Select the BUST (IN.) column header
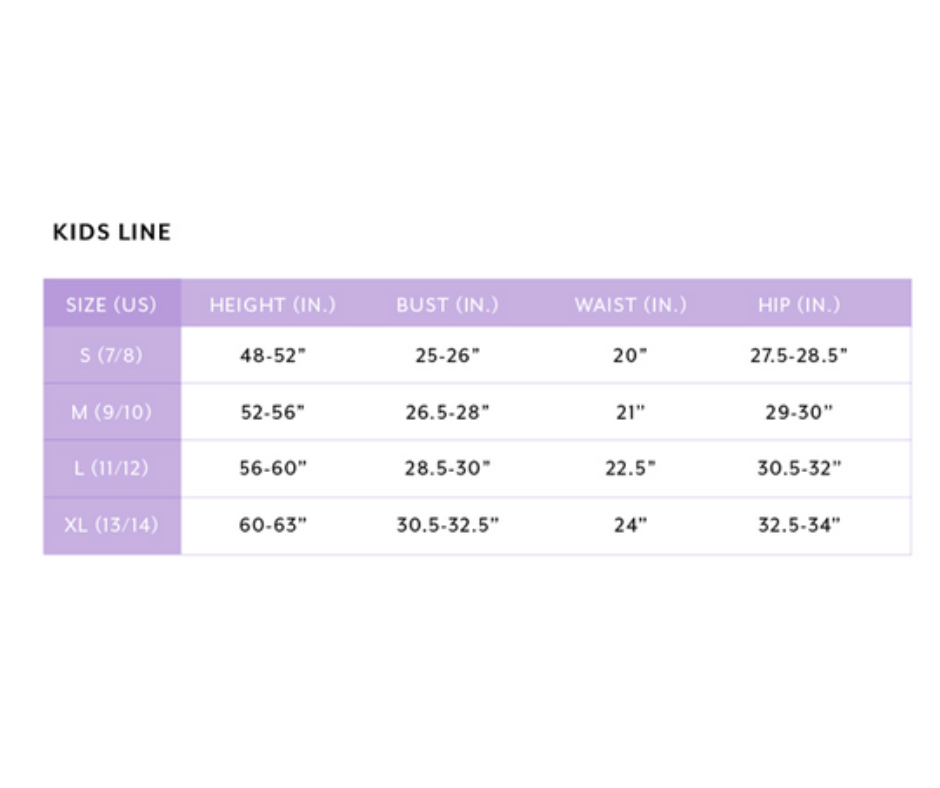Image resolution: width=940 pixels, height=788 pixels. tap(447, 305)
